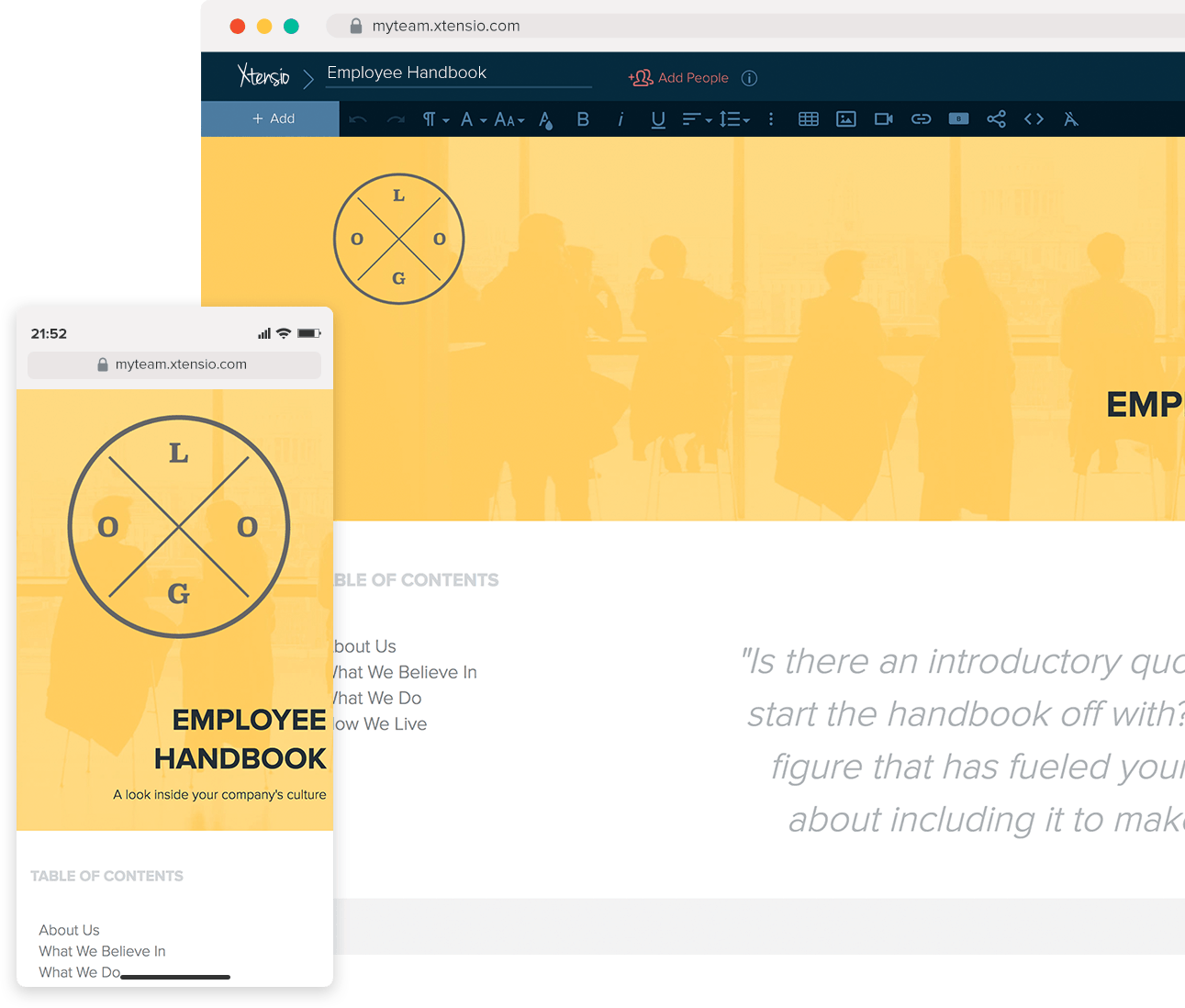1185x1008 pixels.
Task: Click the Xtensio logo in the header
Action: click(263, 75)
